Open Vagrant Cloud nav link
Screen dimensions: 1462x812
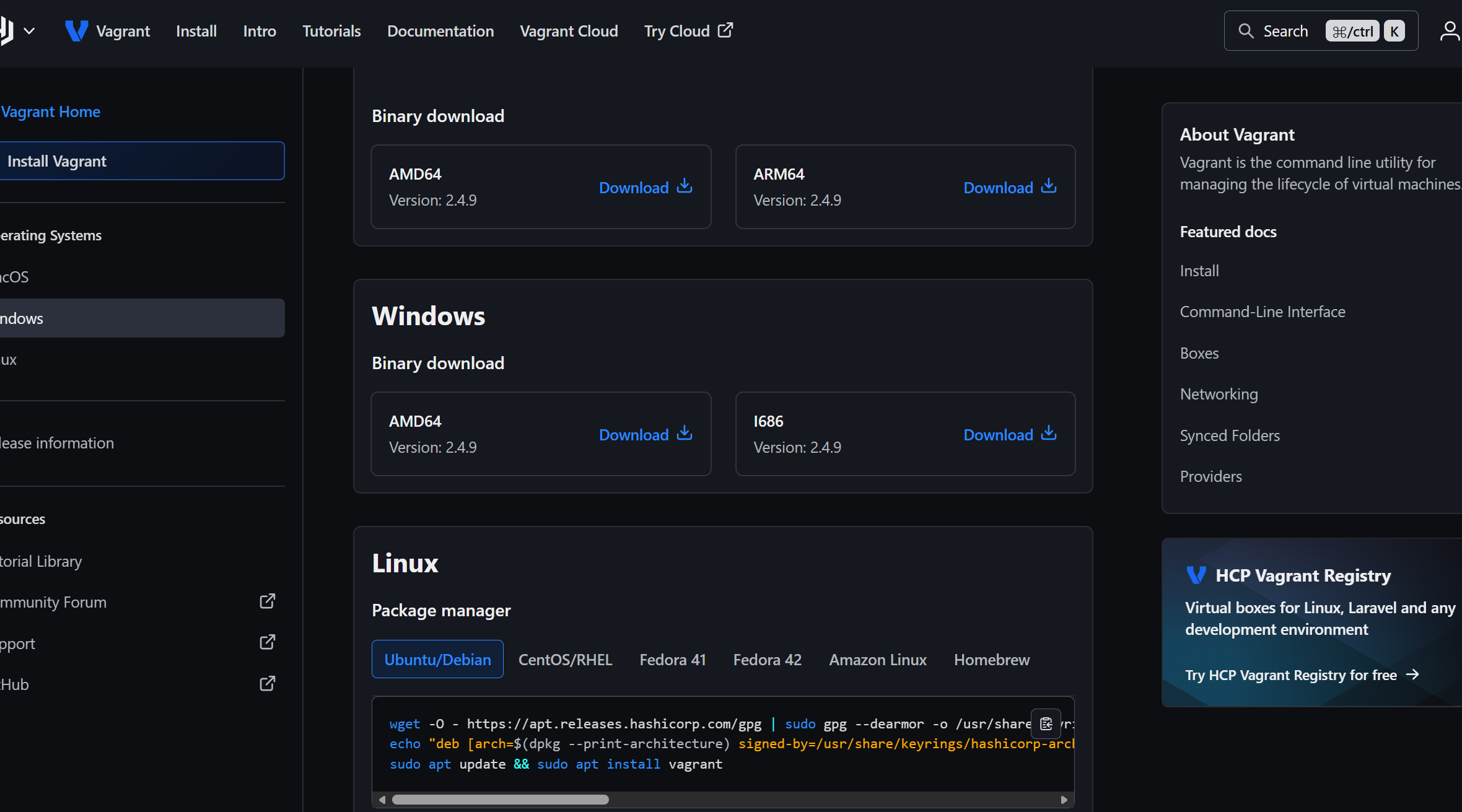tap(569, 31)
